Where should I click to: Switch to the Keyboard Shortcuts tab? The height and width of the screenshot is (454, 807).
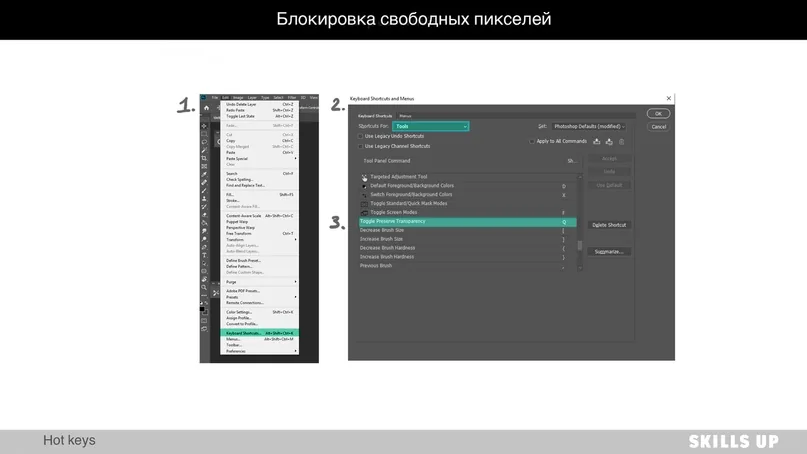pos(375,116)
